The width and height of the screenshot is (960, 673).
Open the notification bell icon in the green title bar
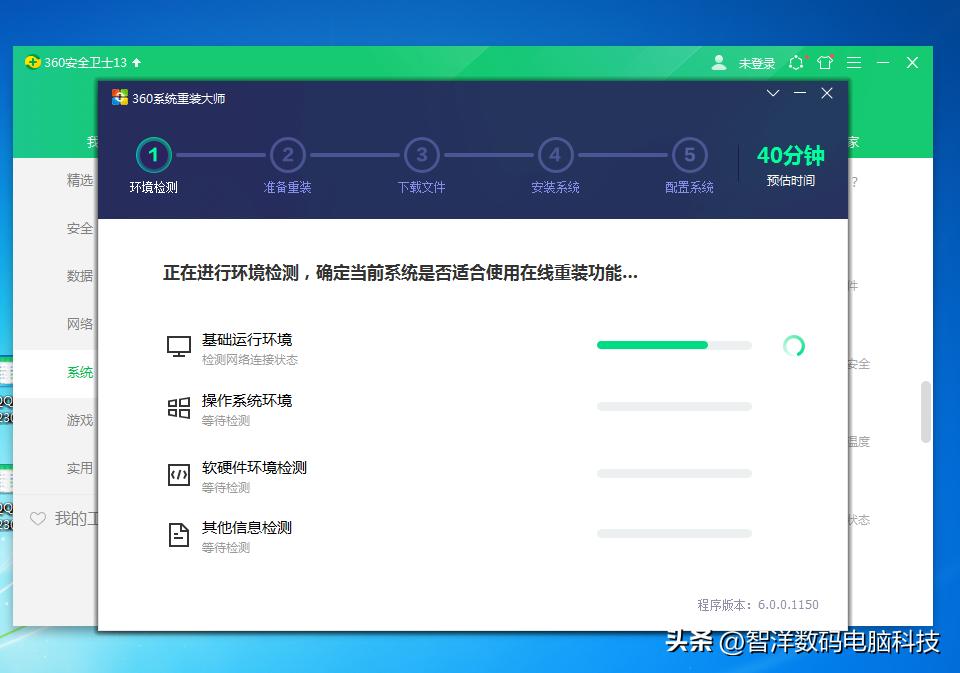pyautogui.click(x=795, y=62)
